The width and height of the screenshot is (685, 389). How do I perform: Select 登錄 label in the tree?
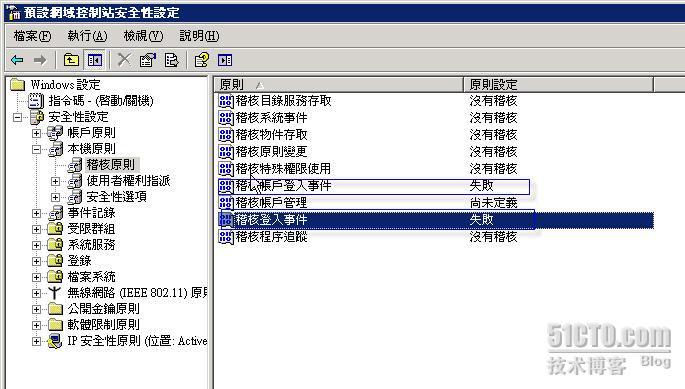pyautogui.click(x=79, y=261)
